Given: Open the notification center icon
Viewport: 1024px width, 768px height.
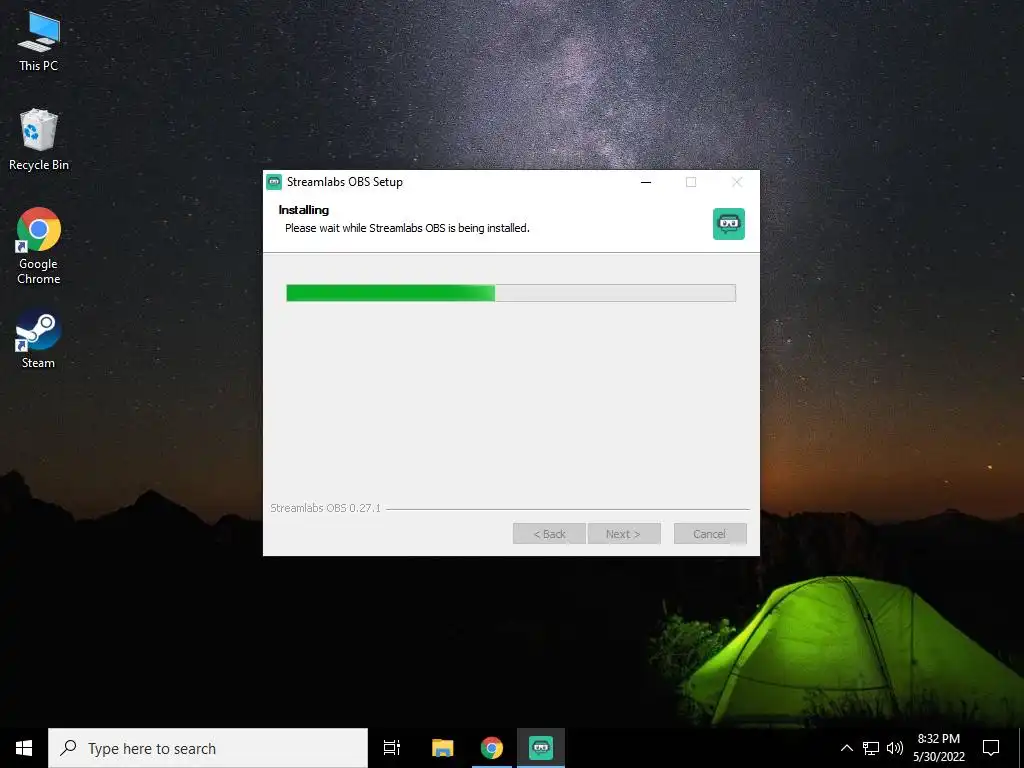Looking at the screenshot, I should tap(991, 748).
